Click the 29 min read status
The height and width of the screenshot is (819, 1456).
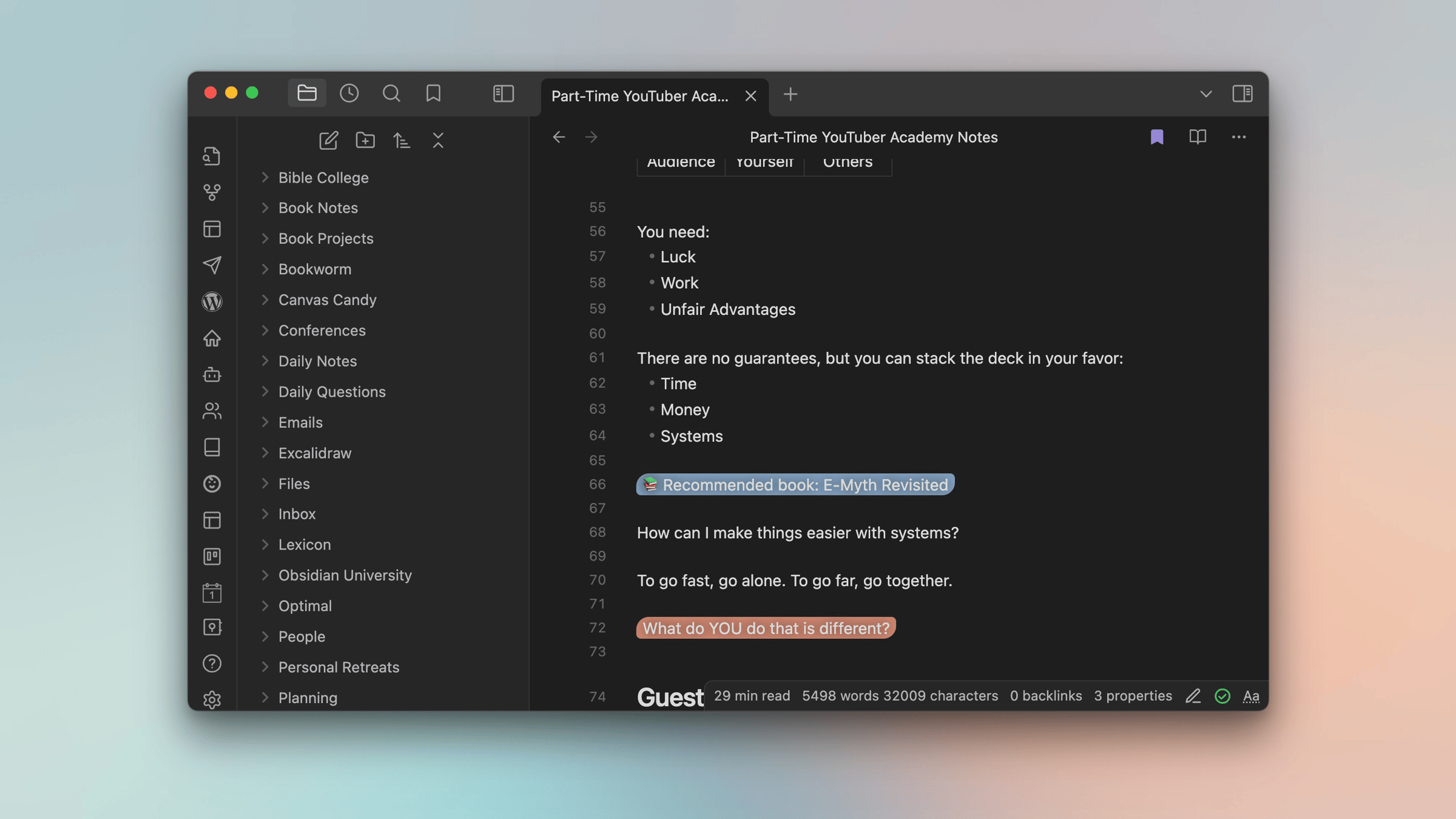coord(752,696)
